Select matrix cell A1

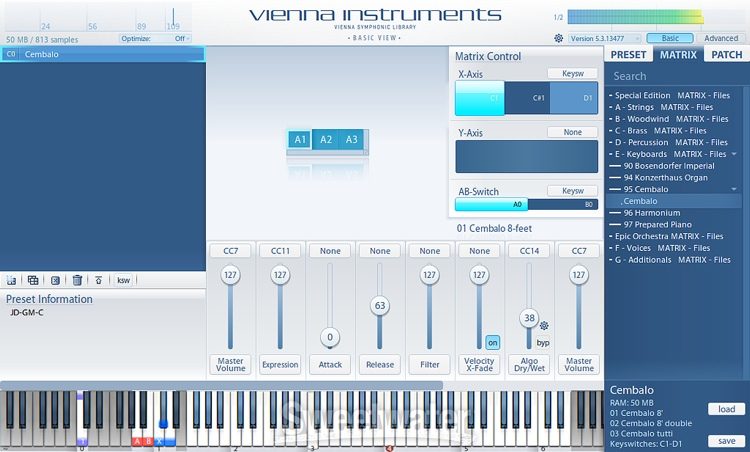click(300, 140)
